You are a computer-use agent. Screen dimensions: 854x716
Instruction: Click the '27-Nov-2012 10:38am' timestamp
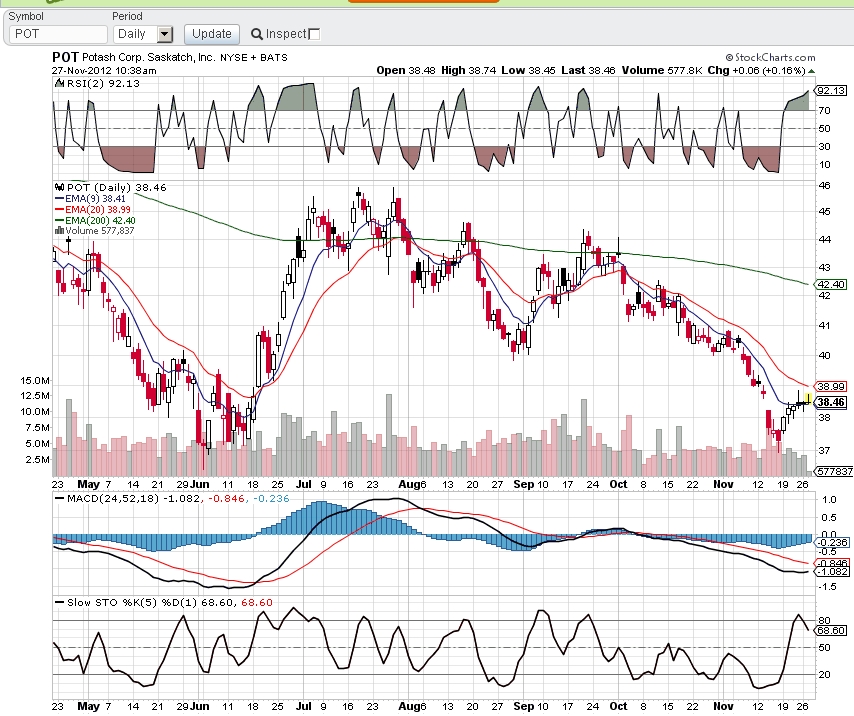(104, 71)
